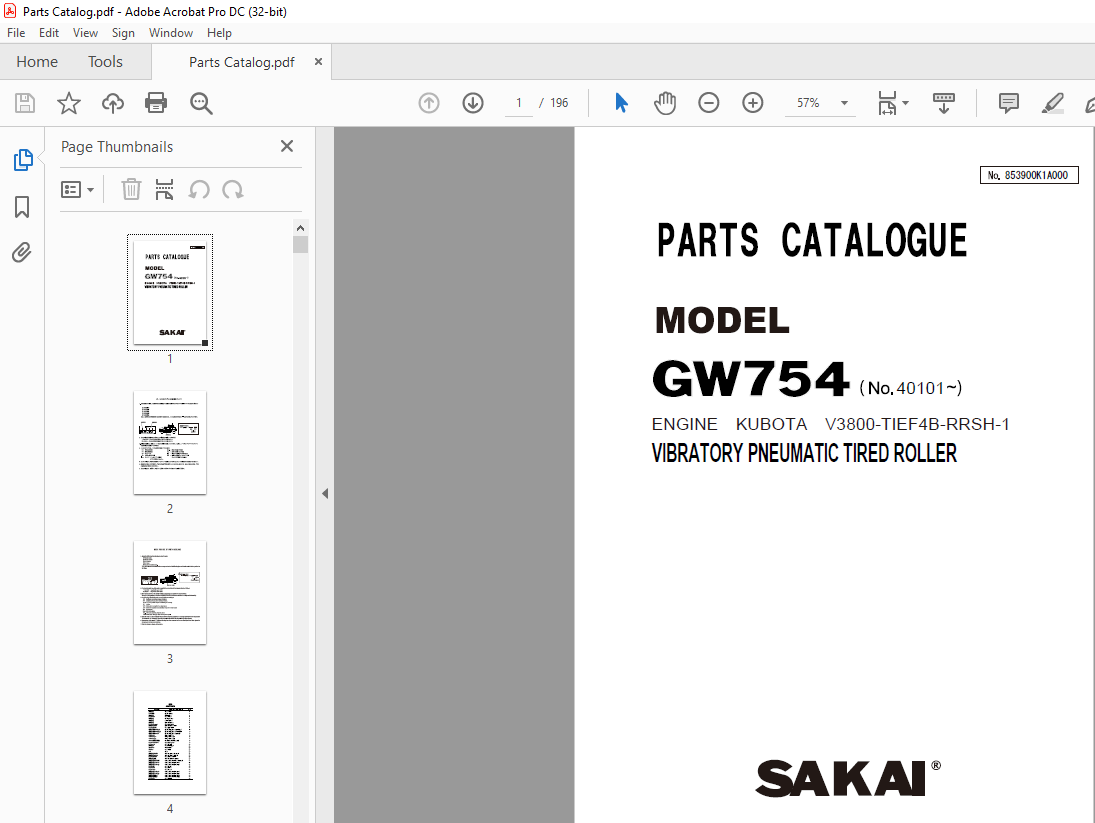
Task: Open the Window menu
Action: coord(170,33)
